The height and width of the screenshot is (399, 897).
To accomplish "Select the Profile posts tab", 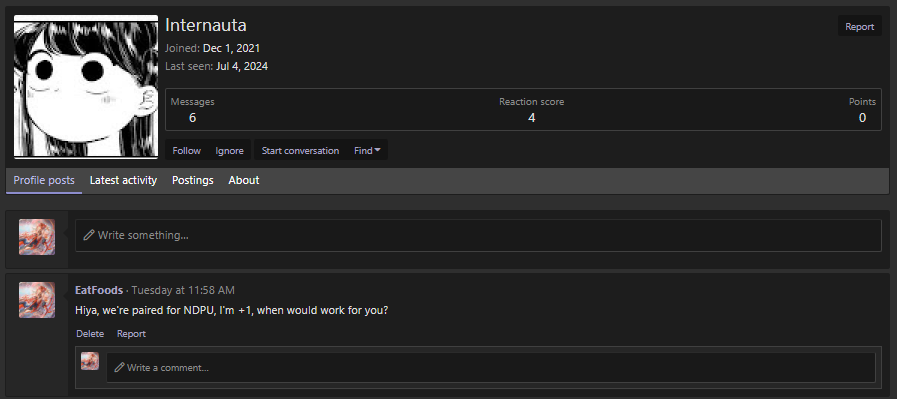I will click(44, 180).
